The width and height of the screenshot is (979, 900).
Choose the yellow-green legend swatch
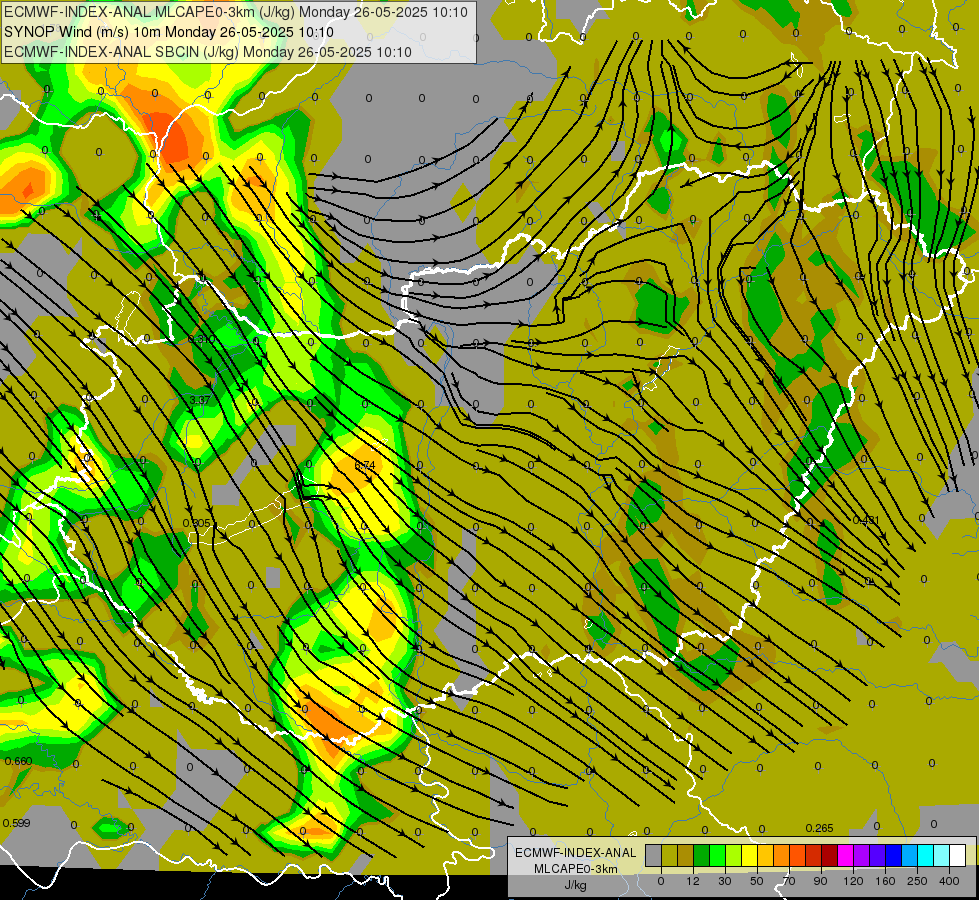click(734, 856)
